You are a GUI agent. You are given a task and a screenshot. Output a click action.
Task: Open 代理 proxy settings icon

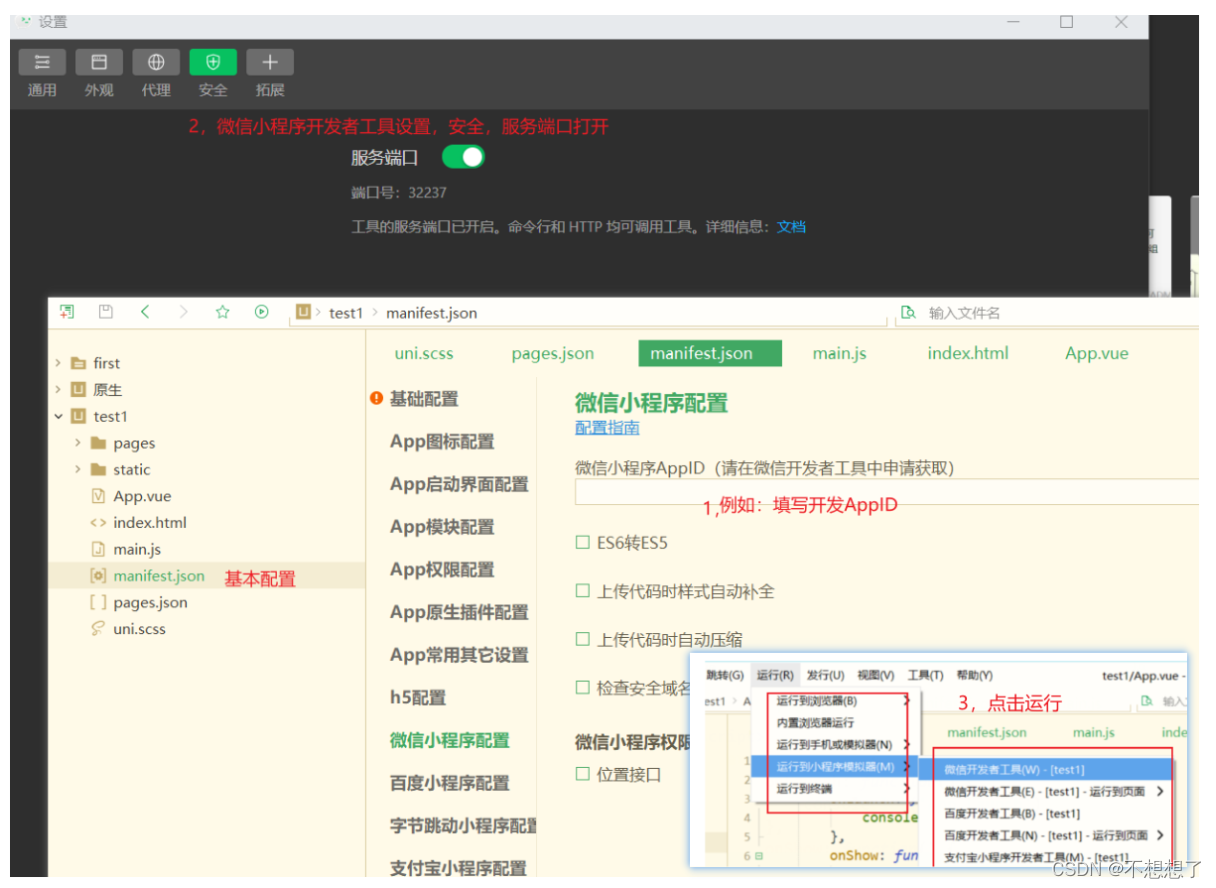pyautogui.click(x=156, y=62)
